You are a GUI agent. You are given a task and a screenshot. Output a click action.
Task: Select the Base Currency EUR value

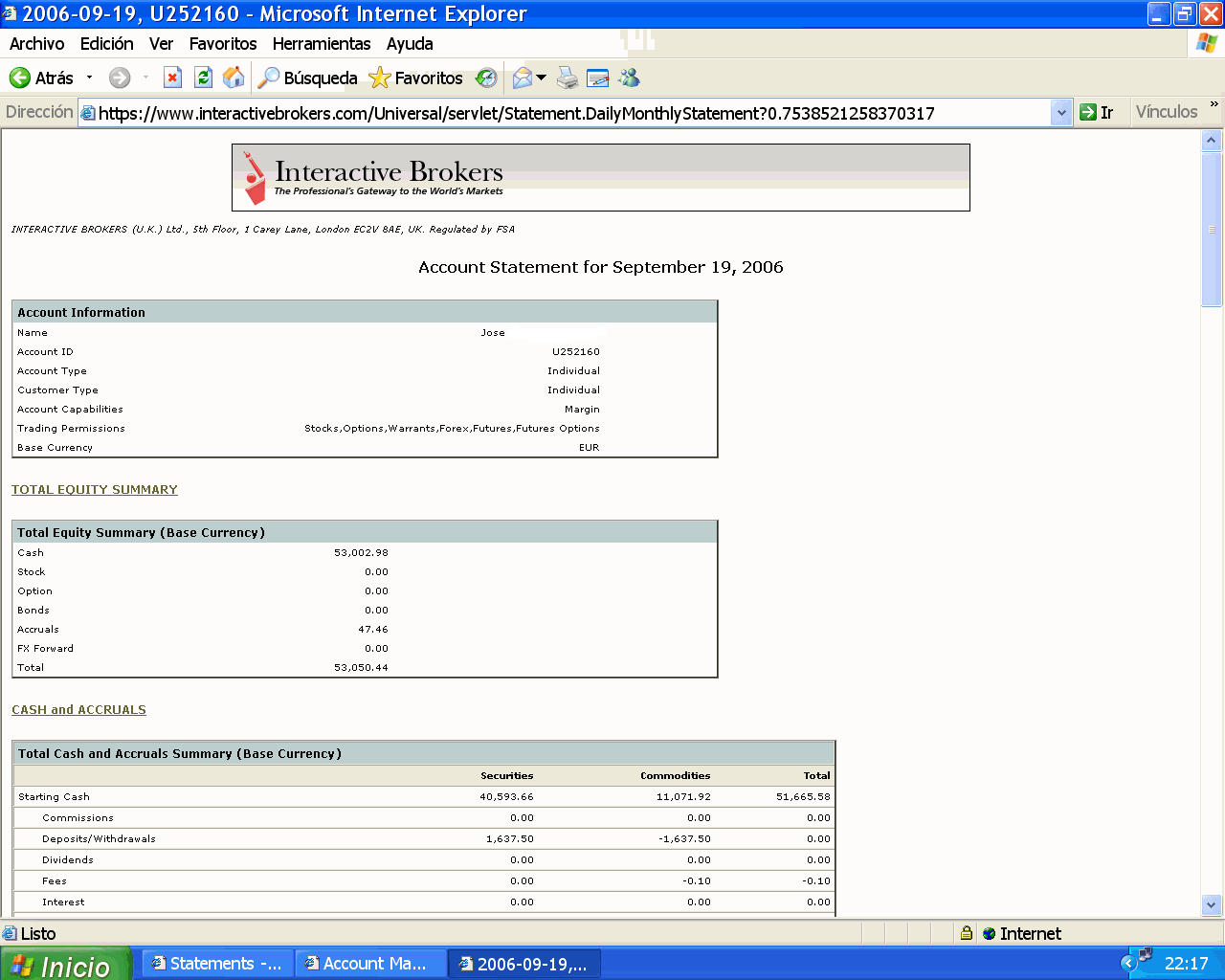[590, 448]
